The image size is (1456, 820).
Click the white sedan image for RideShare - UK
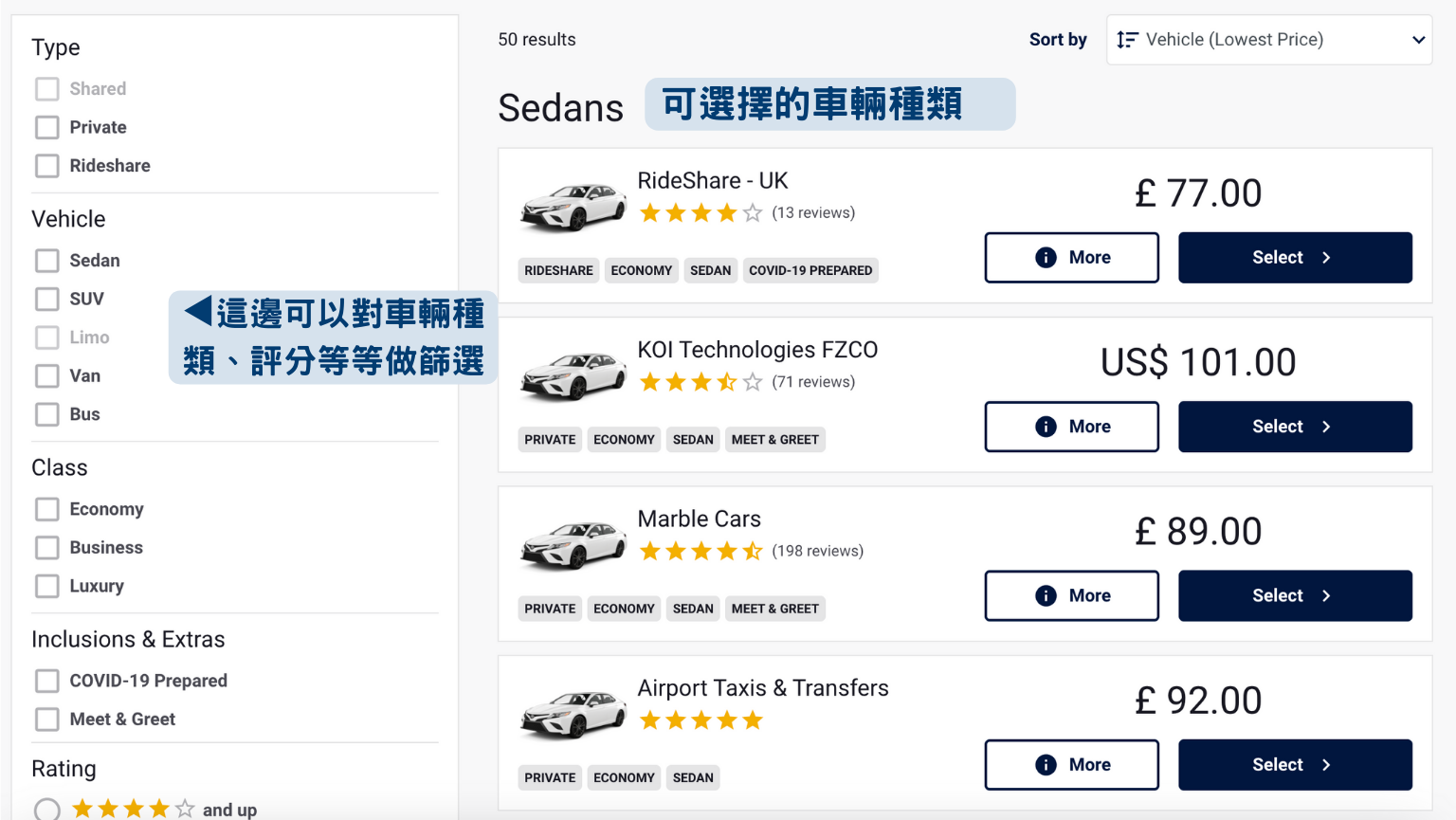573,207
